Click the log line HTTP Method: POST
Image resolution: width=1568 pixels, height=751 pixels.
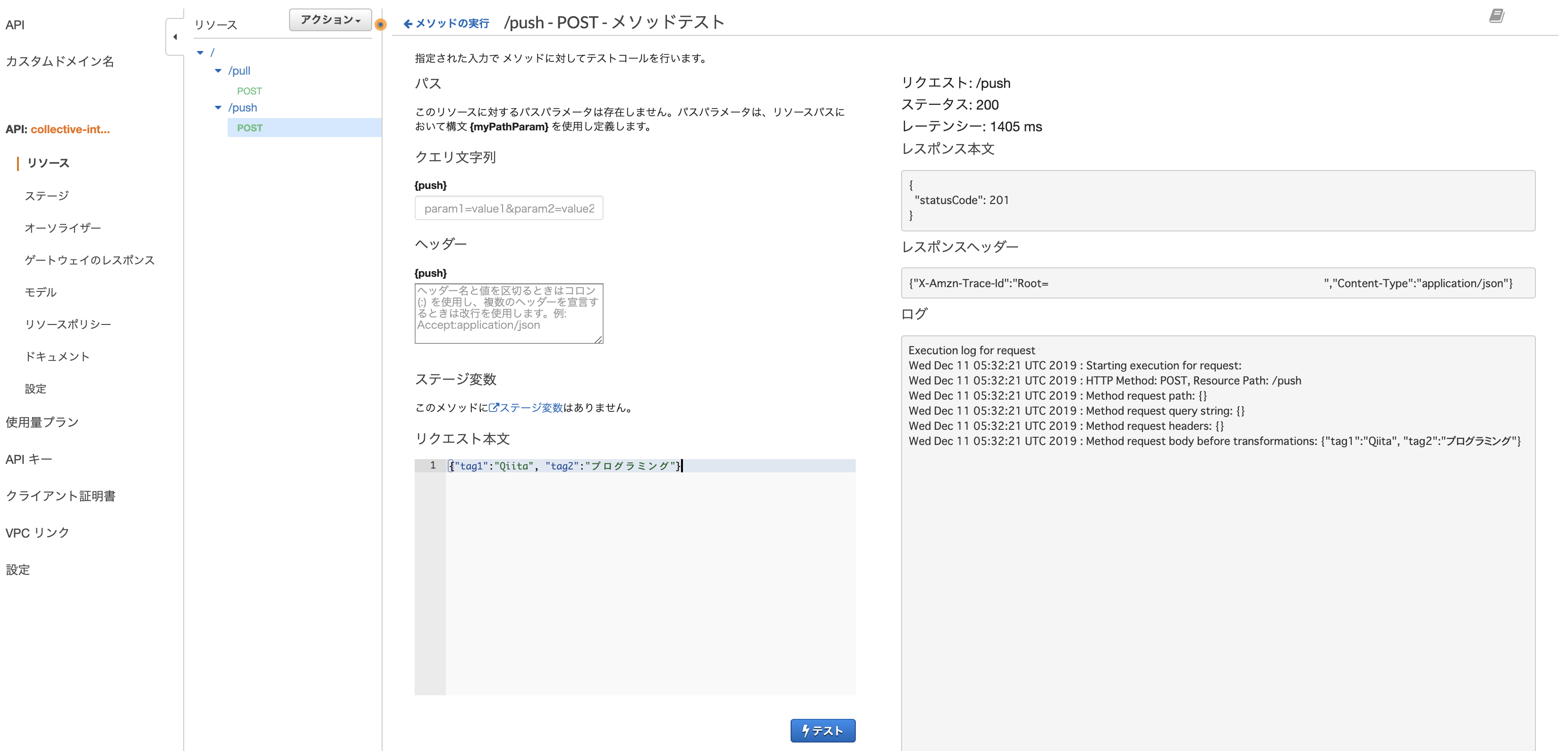(x=1105, y=381)
